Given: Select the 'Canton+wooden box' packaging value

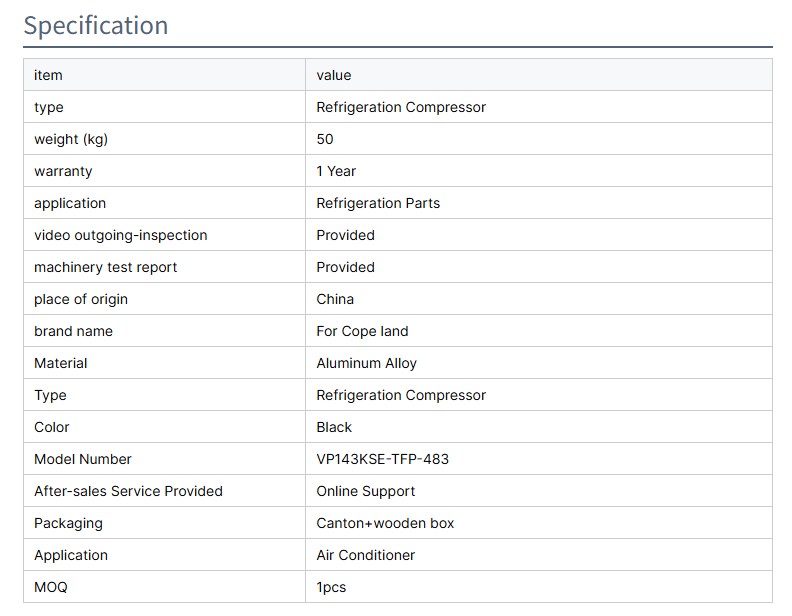Looking at the screenshot, I should click(385, 523).
